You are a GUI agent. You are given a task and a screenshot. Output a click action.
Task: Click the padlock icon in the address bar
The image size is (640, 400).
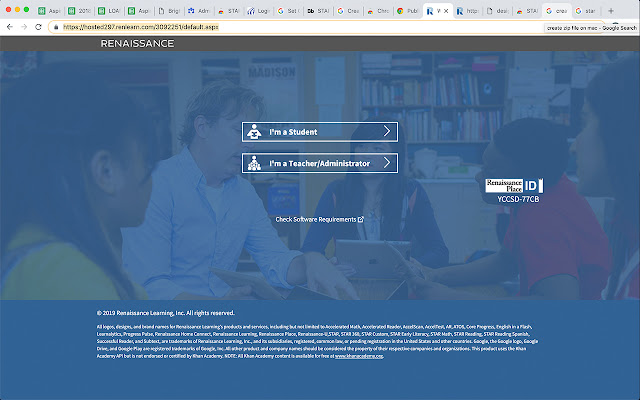tap(56, 27)
